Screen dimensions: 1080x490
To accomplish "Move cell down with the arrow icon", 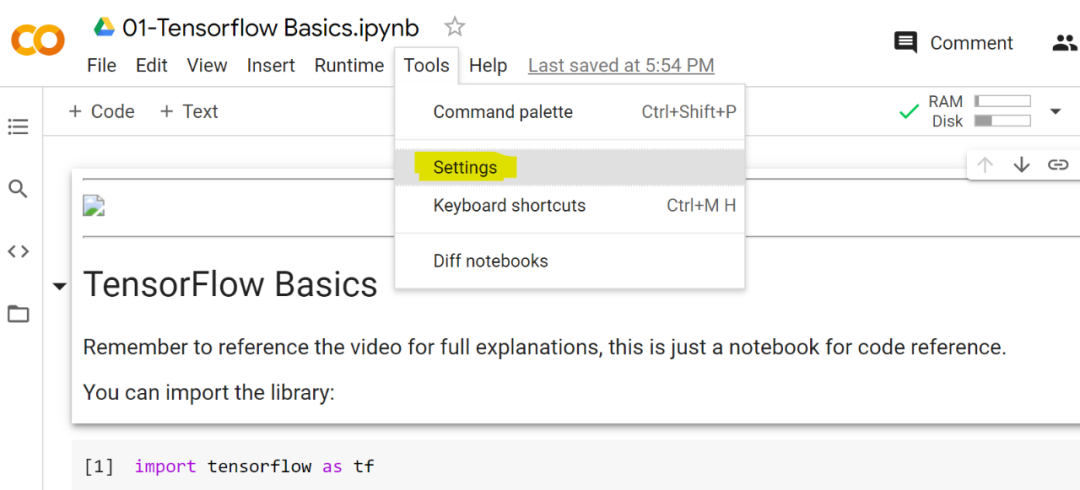I will point(1021,165).
